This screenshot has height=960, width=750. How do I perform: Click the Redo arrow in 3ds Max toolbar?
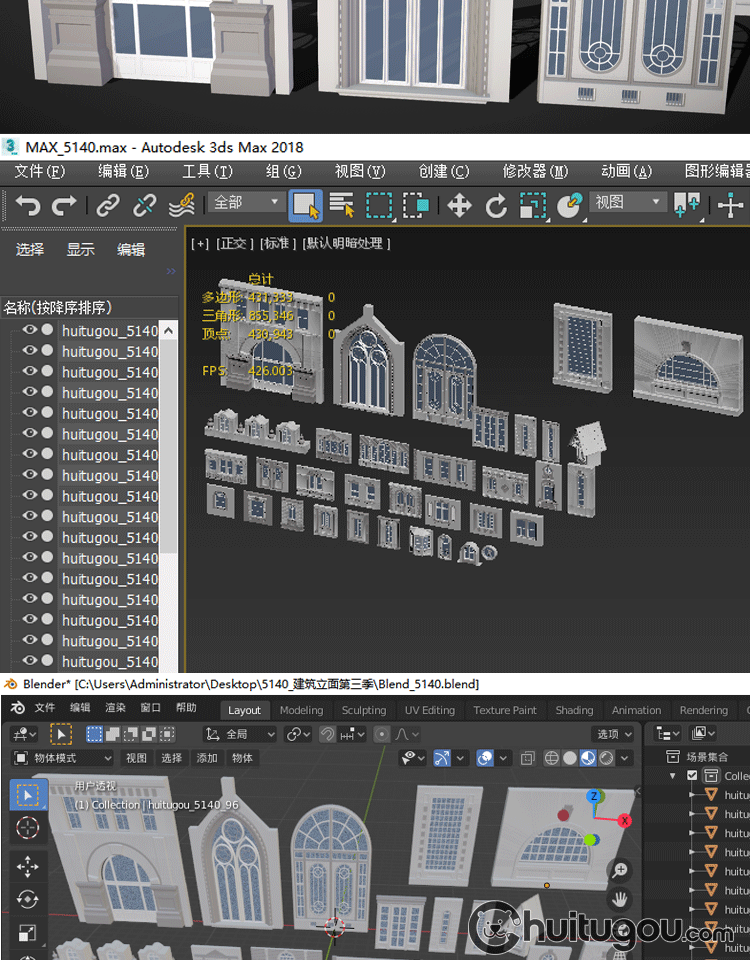click(x=64, y=204)
